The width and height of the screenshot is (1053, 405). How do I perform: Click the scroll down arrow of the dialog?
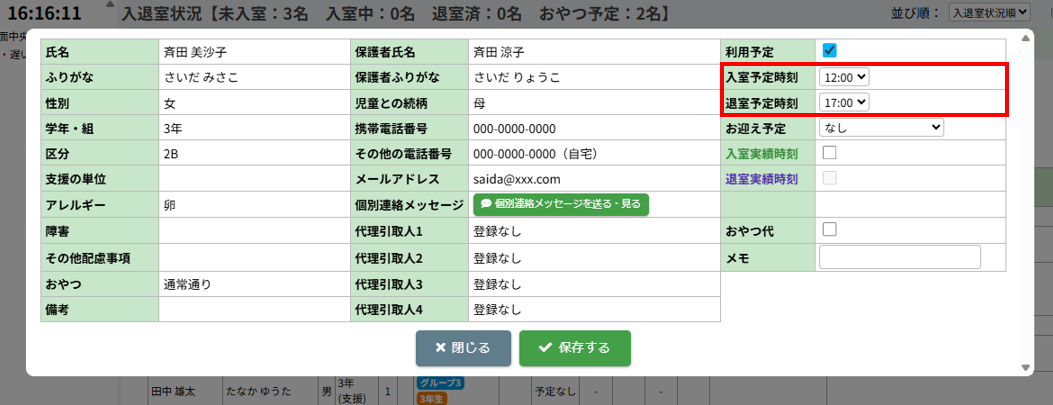[x=1025, y=366]
